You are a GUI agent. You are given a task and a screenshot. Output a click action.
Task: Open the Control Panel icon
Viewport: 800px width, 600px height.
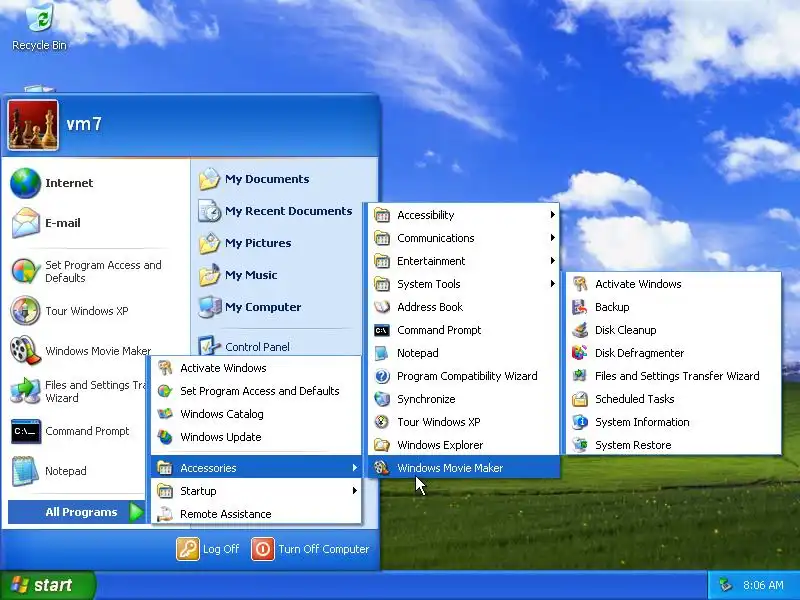coord(209,346)
